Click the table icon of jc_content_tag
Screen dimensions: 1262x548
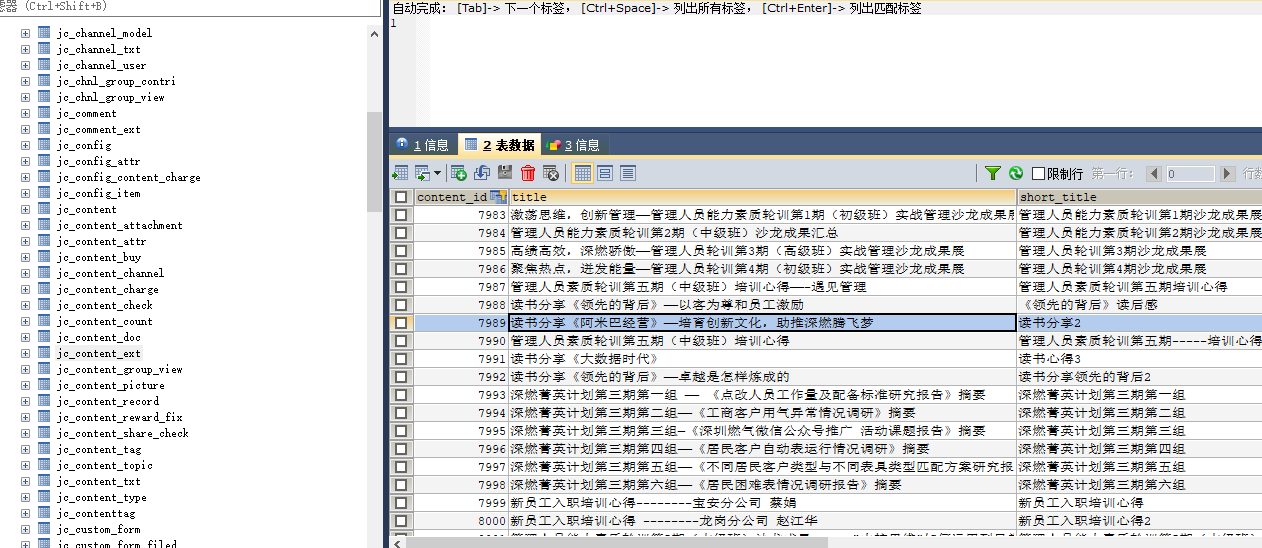[x=44, y=449]
